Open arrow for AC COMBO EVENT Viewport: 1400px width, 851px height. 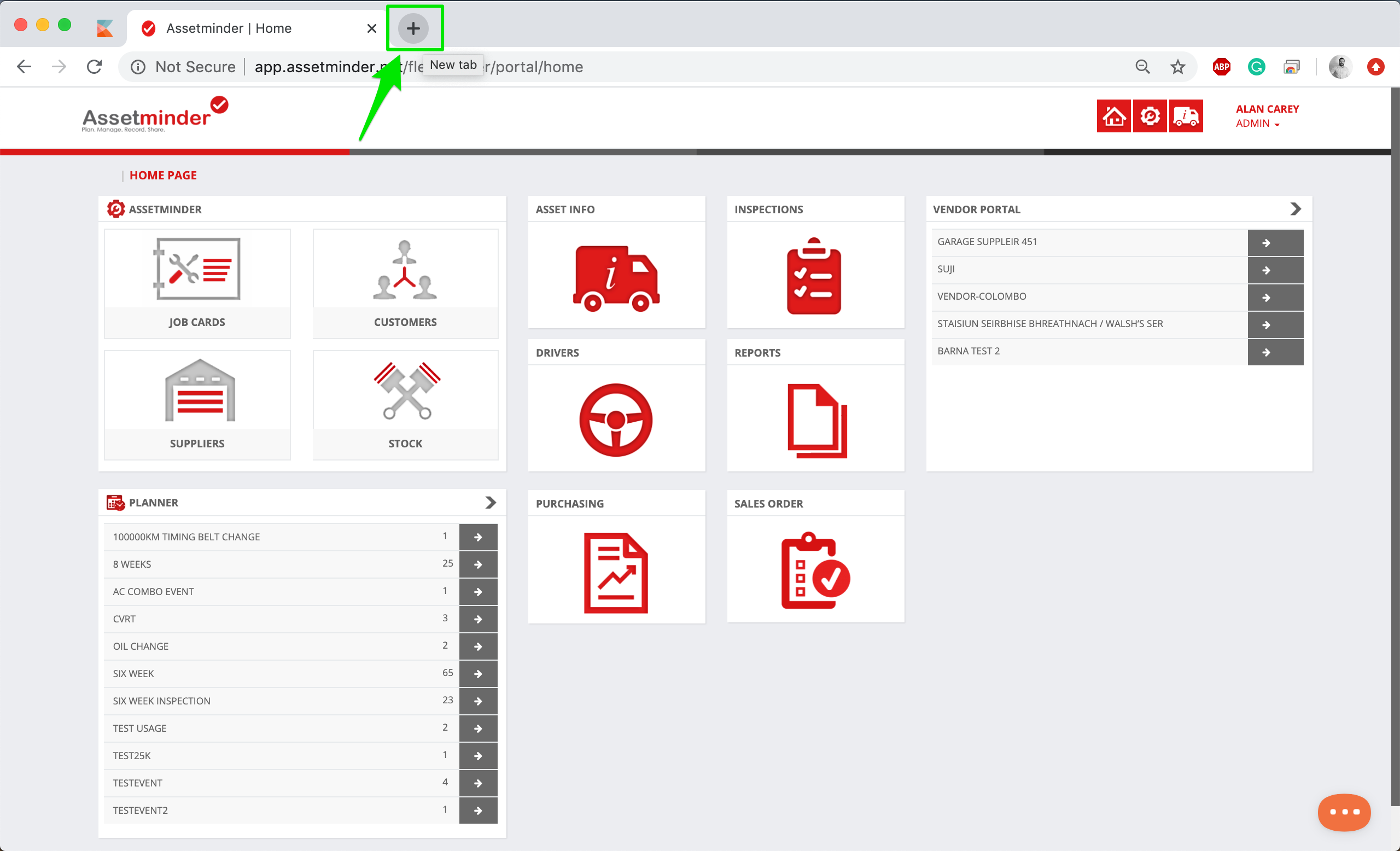click(478, 591)
